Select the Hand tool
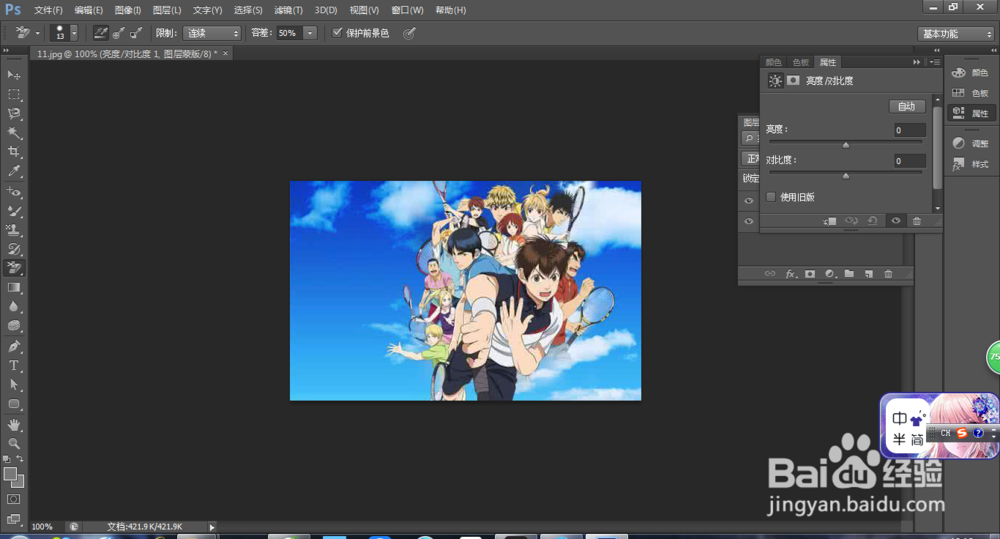The width and height of the screenshot is (1000, 539). (x=13, y=425)
